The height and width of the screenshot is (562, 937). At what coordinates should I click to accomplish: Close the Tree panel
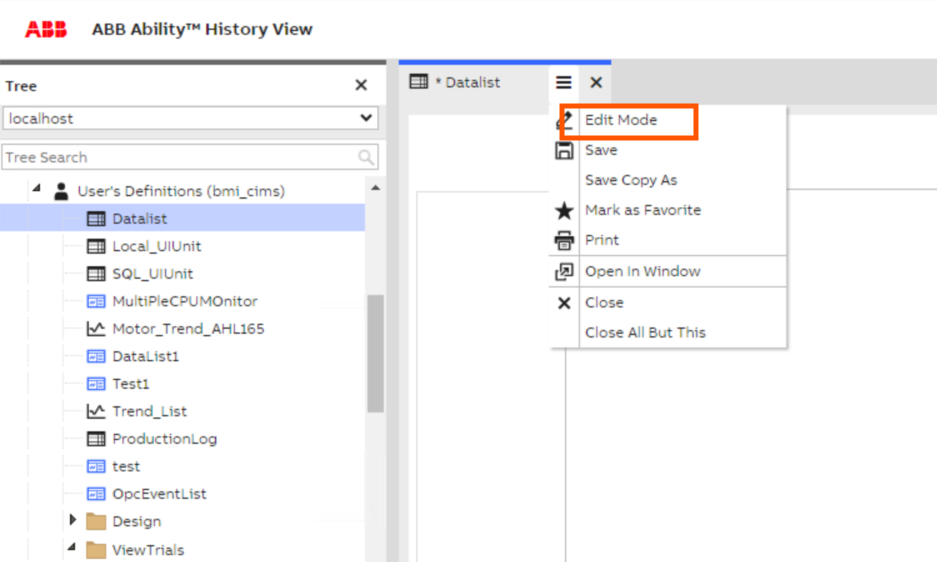(x=361, y=85)
